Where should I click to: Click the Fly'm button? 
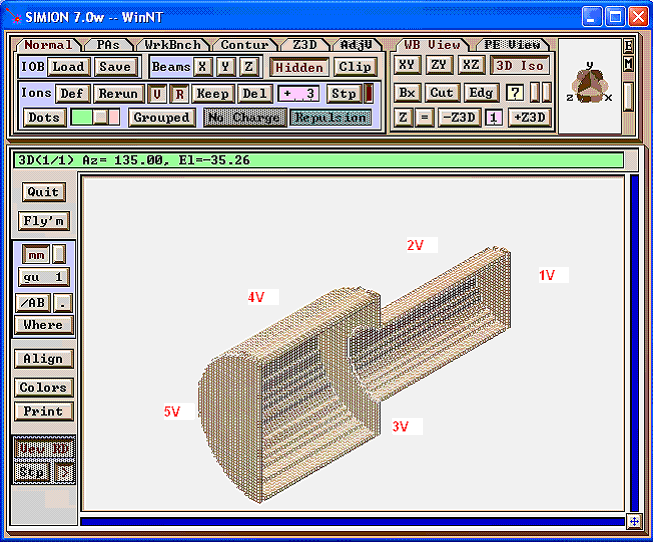(x=44, y=221)
